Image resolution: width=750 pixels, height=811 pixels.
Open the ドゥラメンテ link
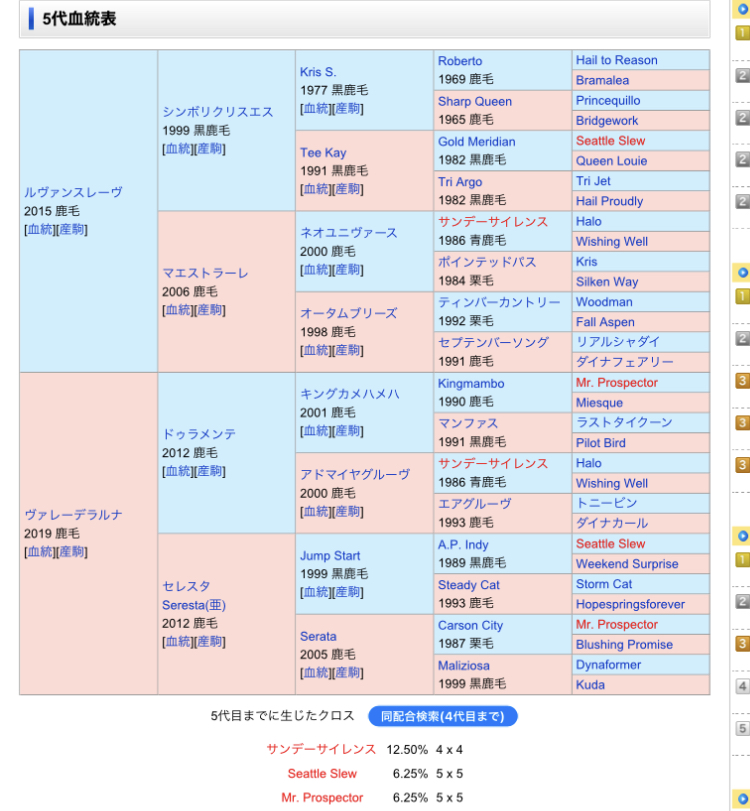tap(199, 434)
